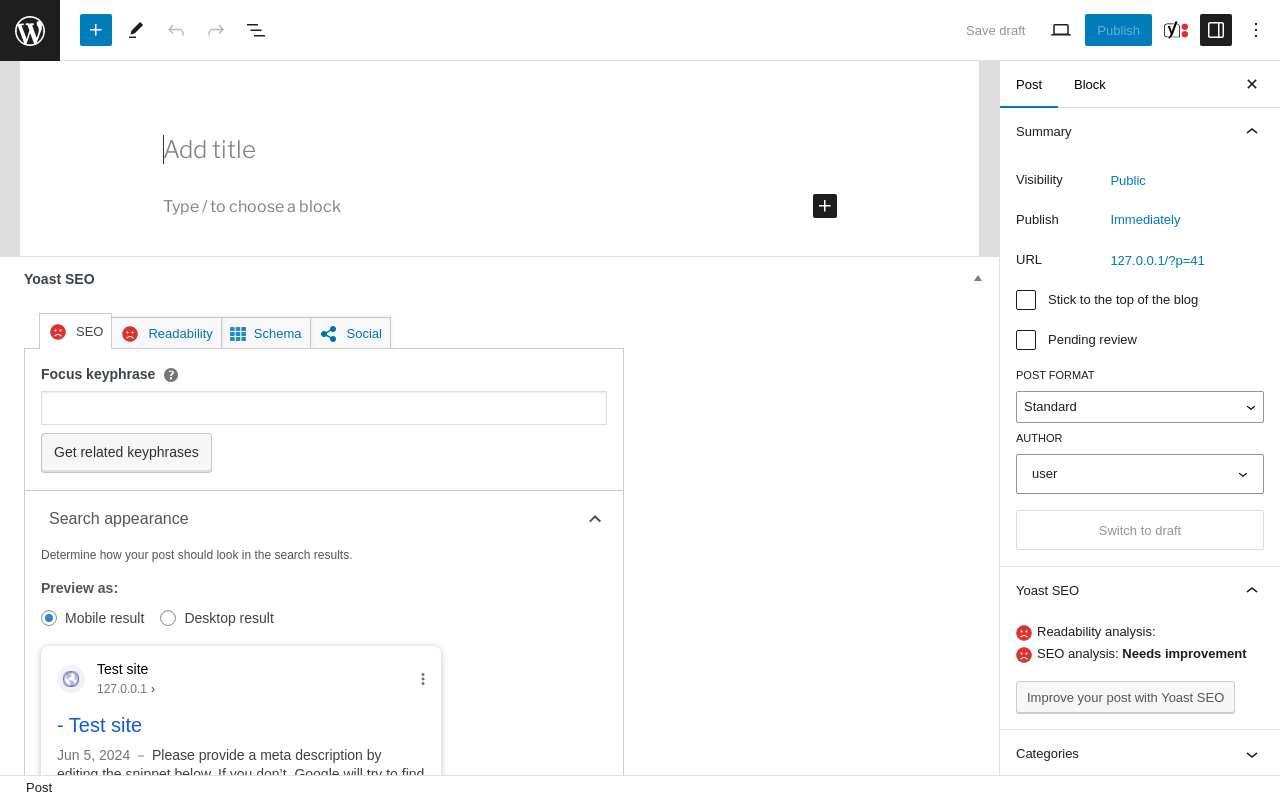
Task: Open the Yoast SEO toolbar icon
Action: 1176,30
